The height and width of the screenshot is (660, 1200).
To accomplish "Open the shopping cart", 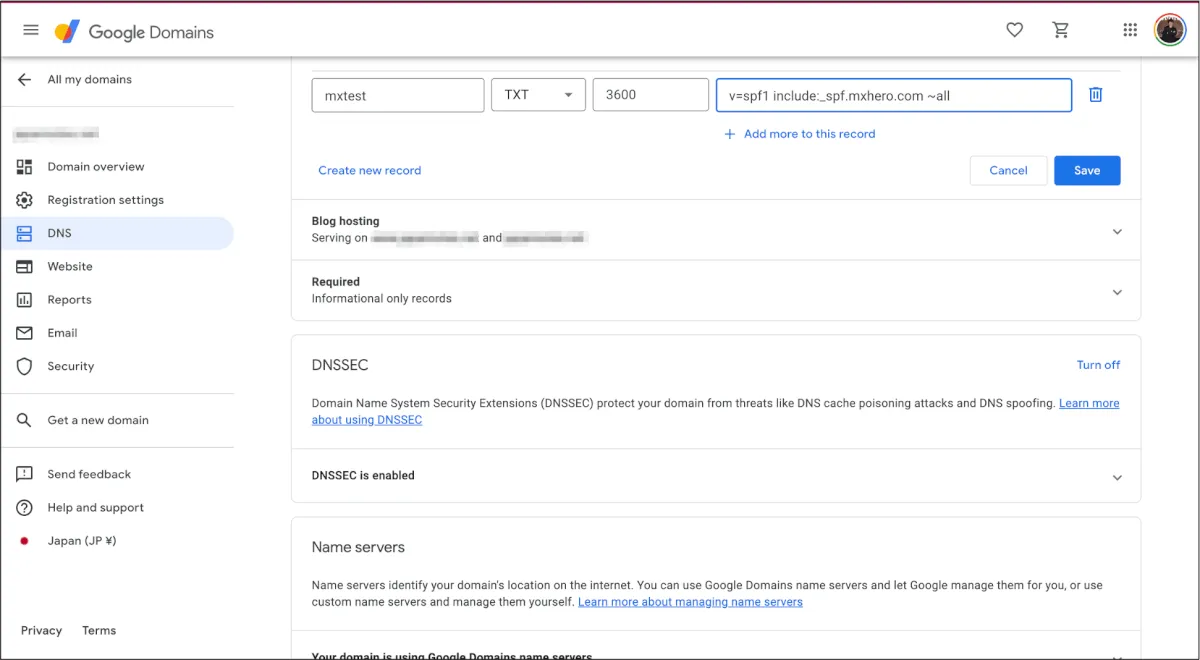I will [1061, 30].
